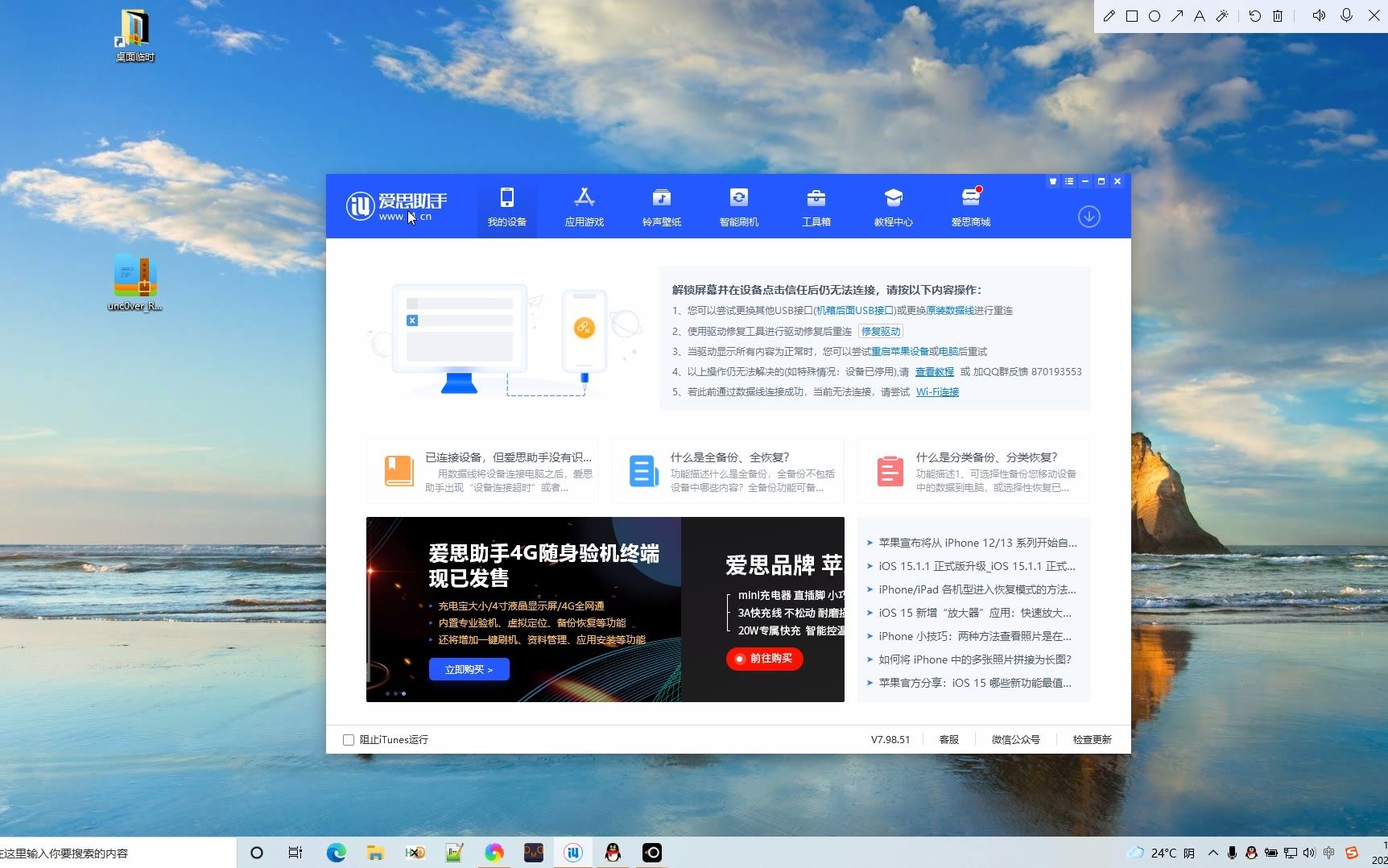Screen dimensions: 1388x868
Task: Select the text (A) annotation tool
Action: click(1200, 16)
